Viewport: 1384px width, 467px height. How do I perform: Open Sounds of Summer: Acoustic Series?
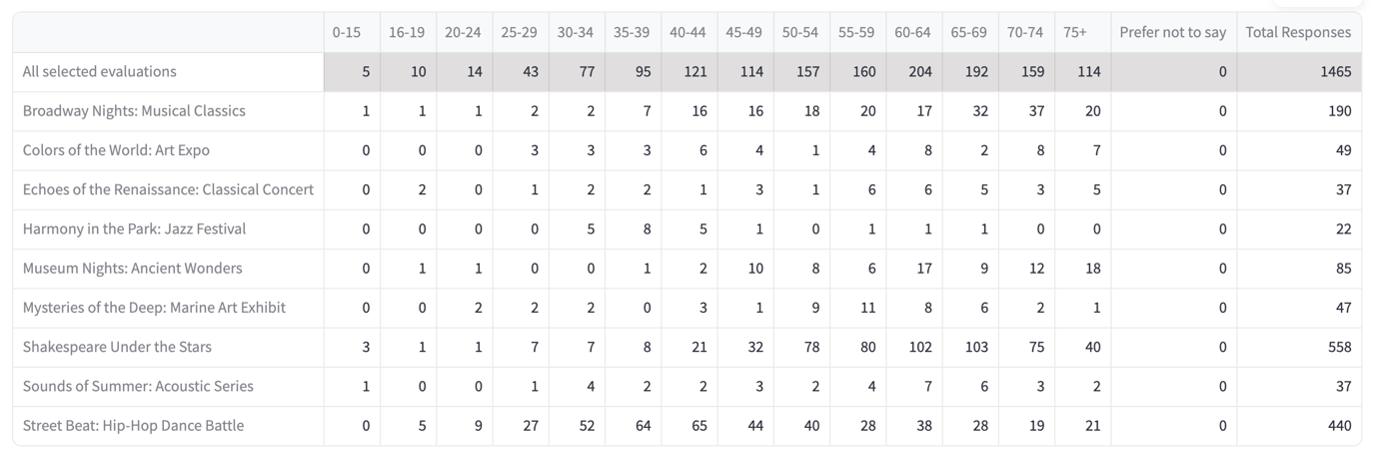[x=138, y=386]
